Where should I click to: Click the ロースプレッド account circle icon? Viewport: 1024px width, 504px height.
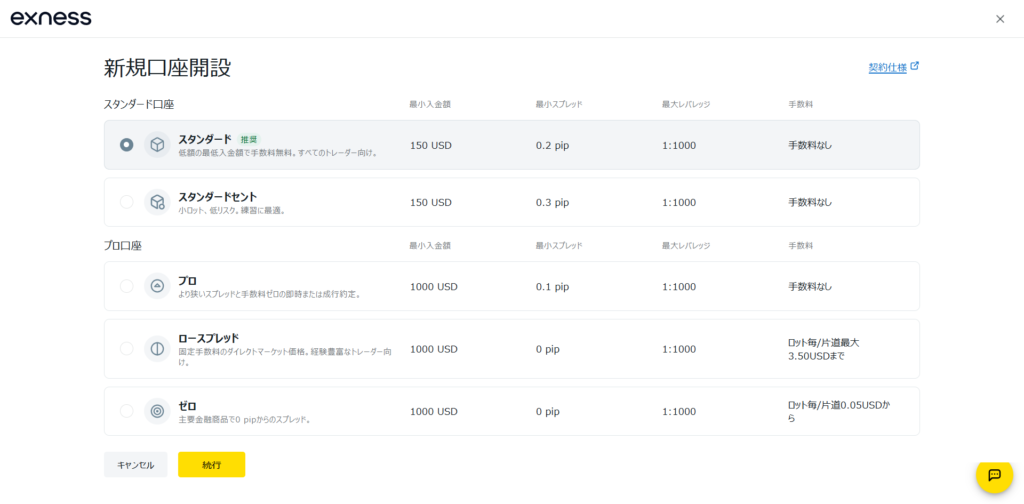point(157,349)
